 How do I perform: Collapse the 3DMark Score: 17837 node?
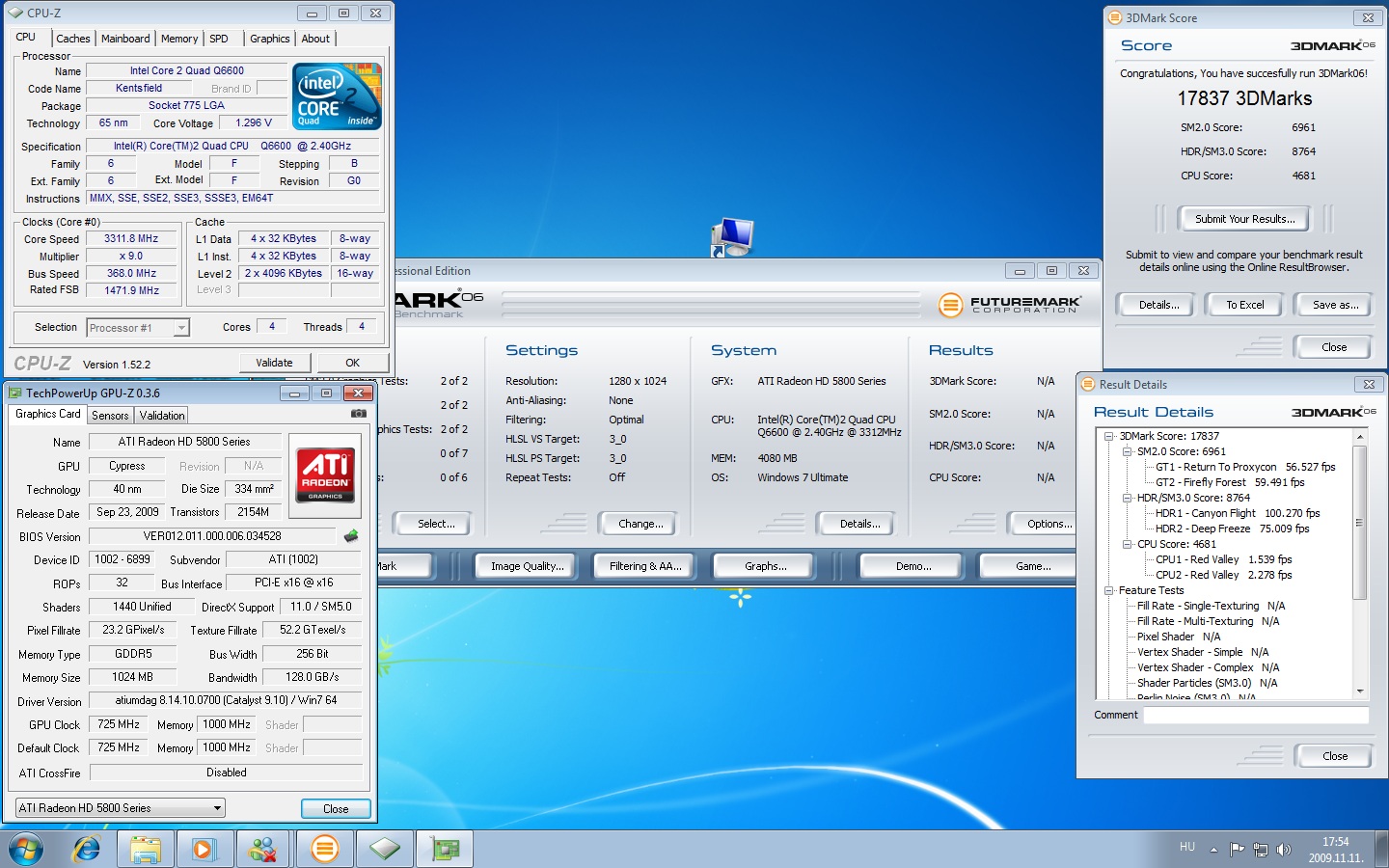(1108, 436)
